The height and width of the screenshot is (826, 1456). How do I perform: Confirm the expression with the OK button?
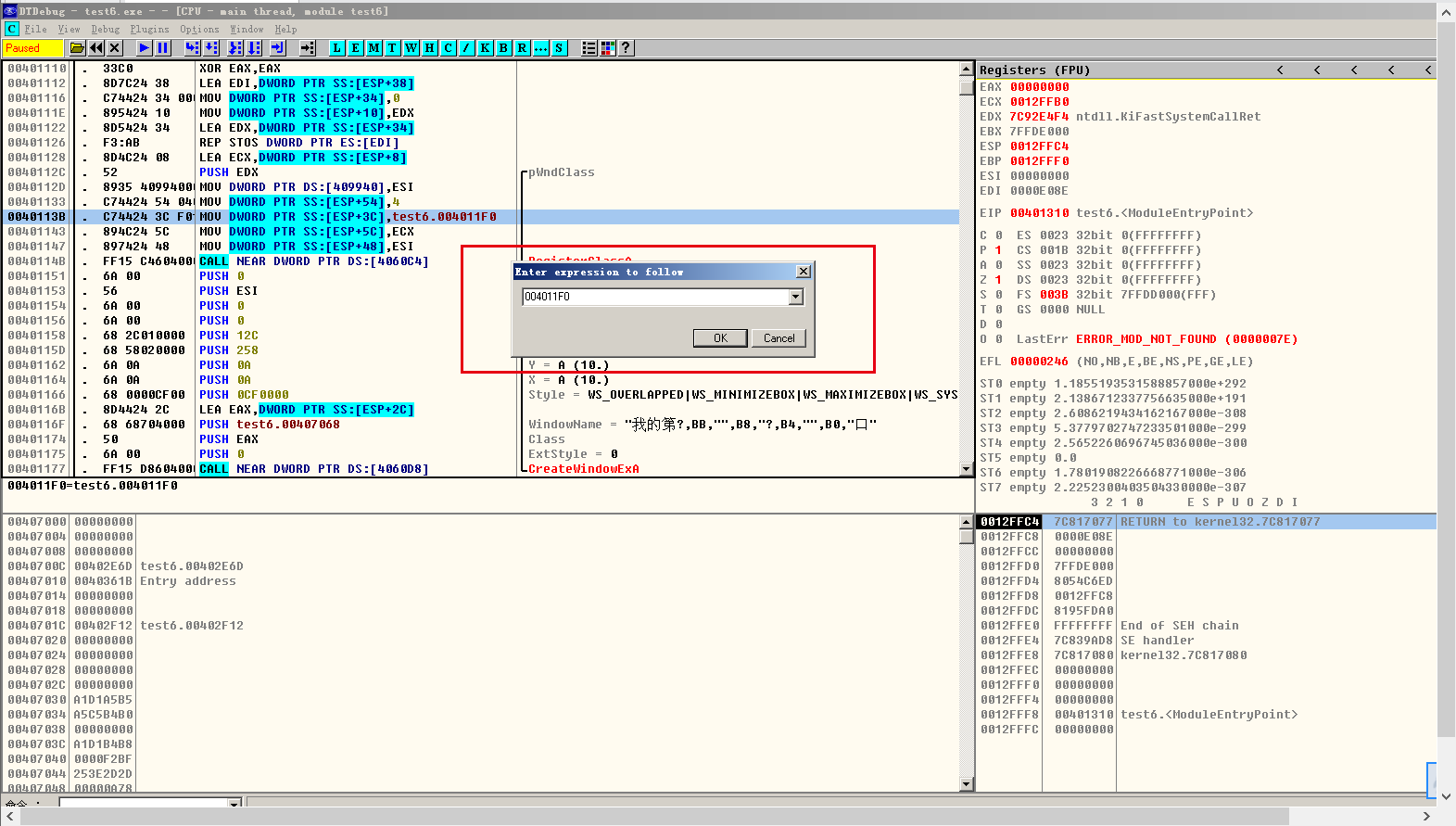720,338
